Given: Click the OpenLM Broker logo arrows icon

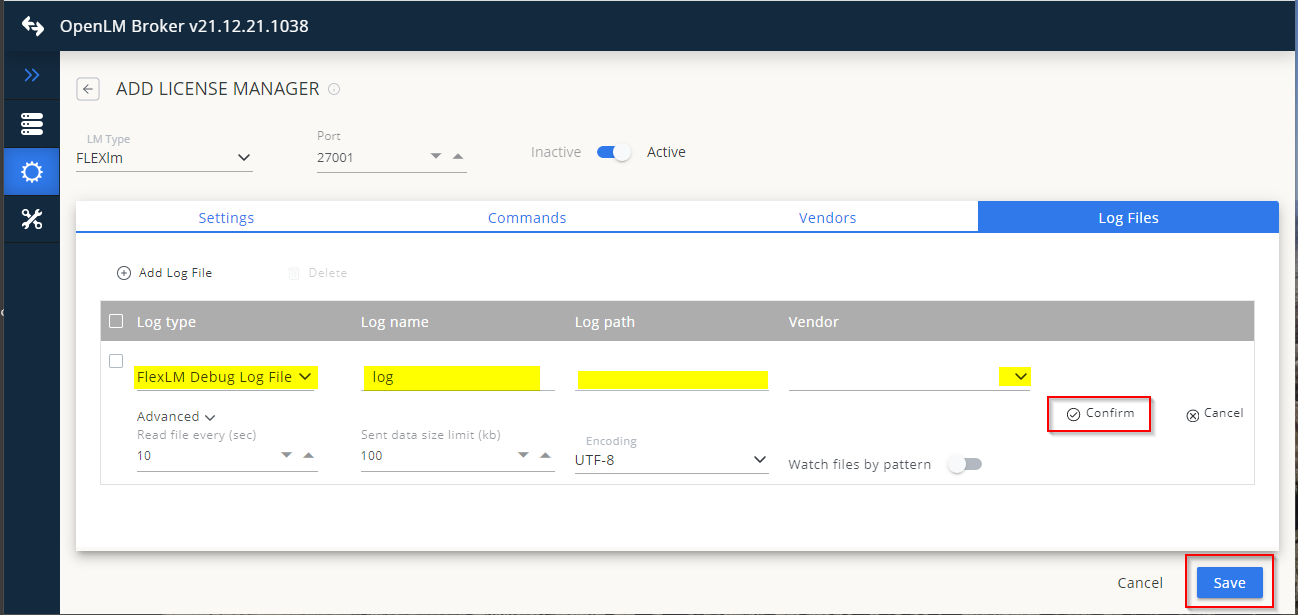Looking at the screenshot, I should tap(33, 26).
